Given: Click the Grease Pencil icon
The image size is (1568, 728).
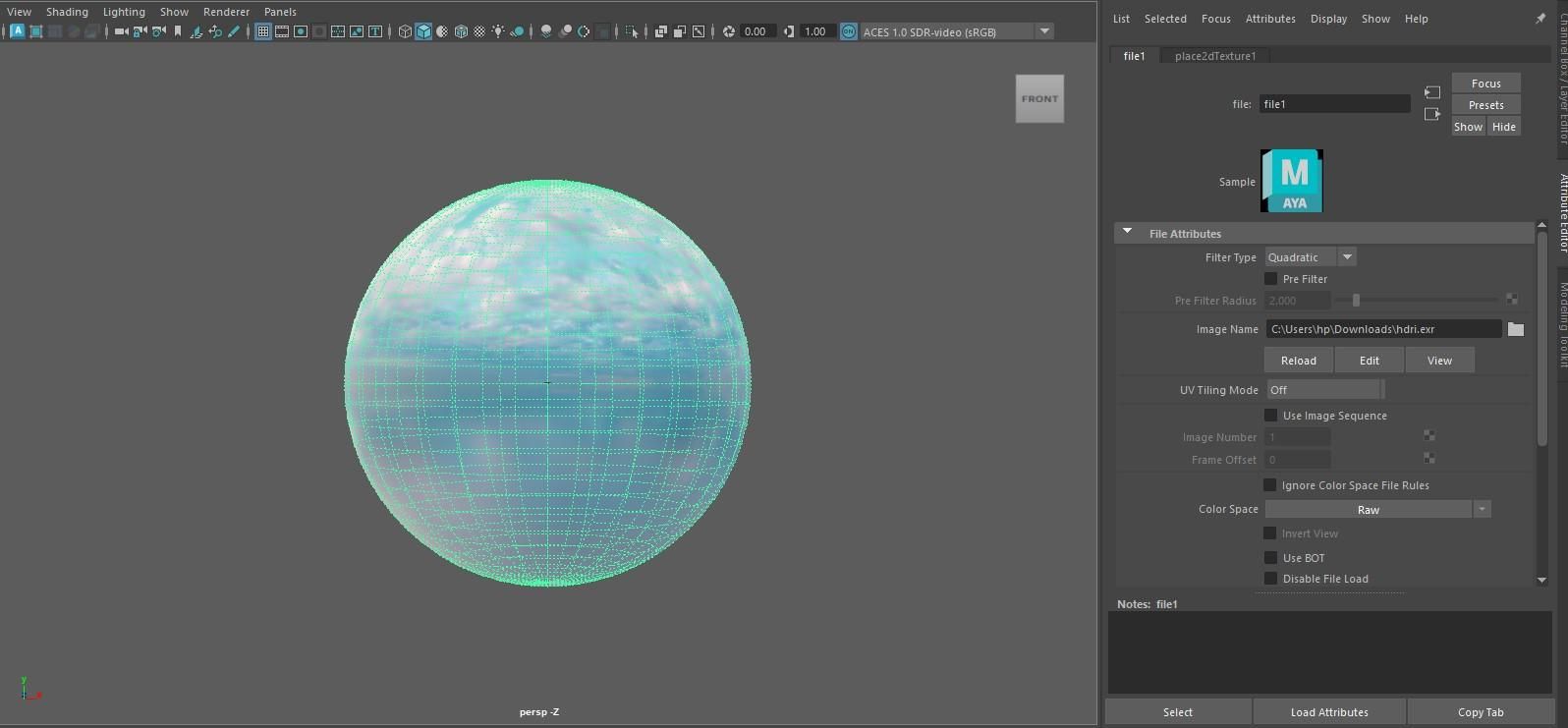Looking at the screenshot, I should 234,31.
